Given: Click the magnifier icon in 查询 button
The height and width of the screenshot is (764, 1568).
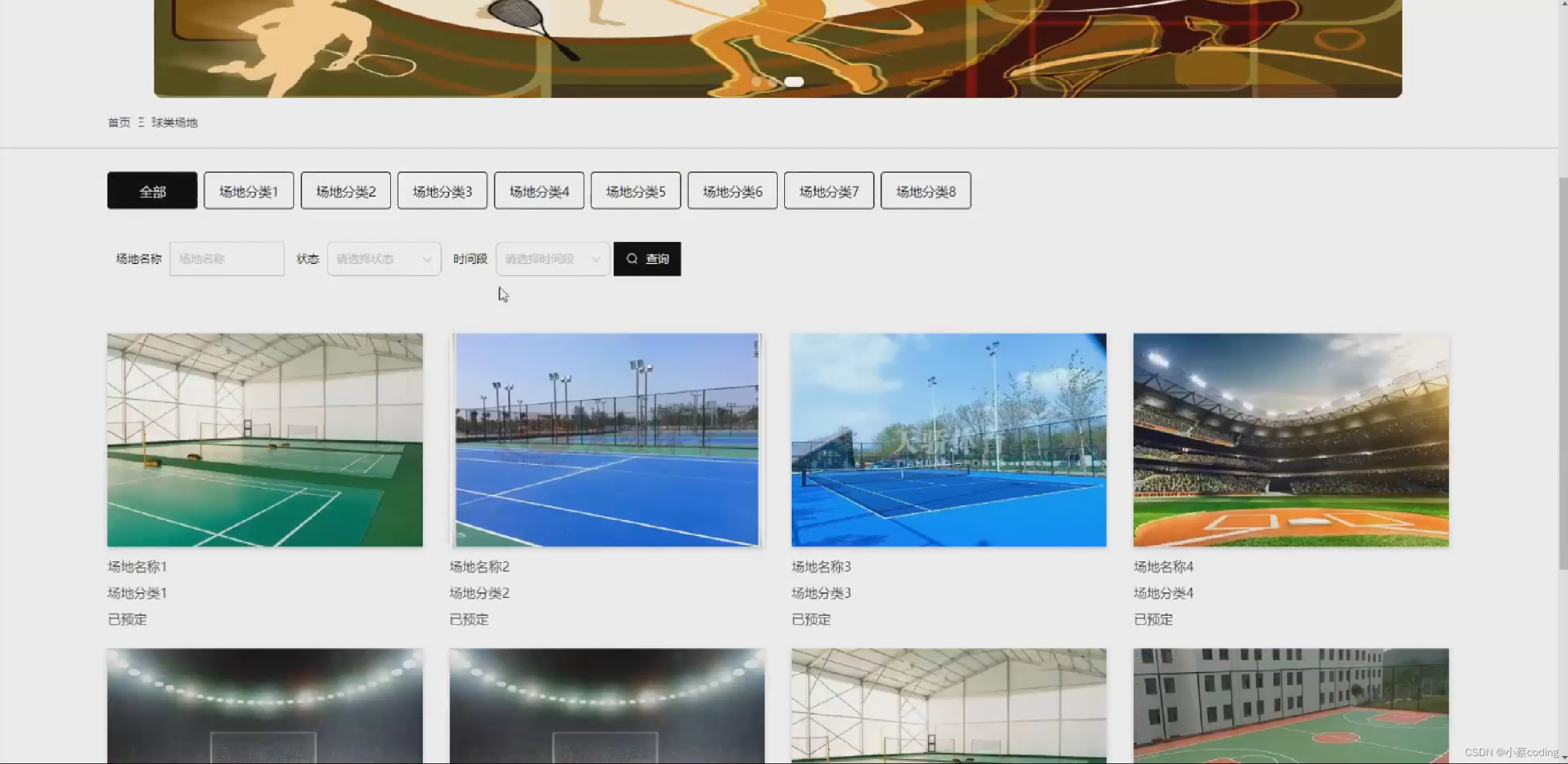Looking at the screenshot, I should (632, 259).
